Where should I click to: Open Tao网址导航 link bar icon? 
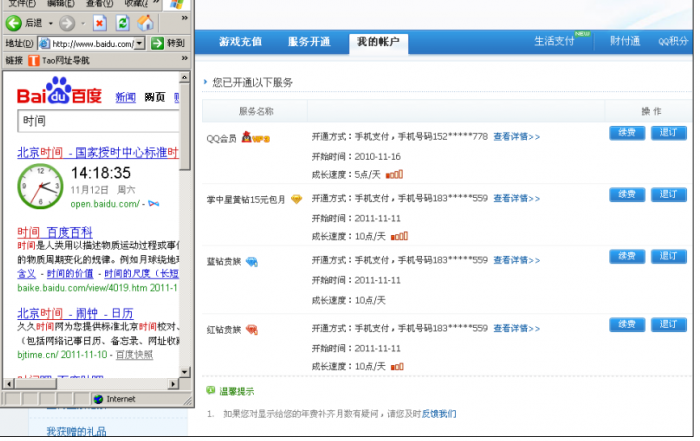pos(33,60)
